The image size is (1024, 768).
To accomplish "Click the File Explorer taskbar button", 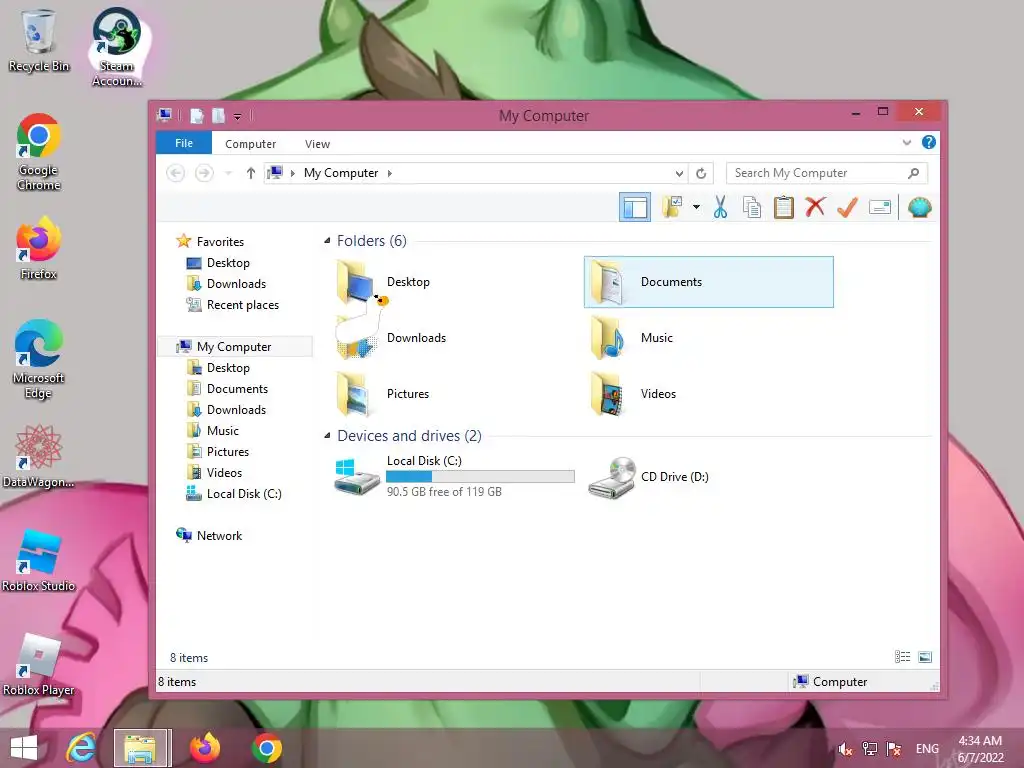I will click(141, 748).
